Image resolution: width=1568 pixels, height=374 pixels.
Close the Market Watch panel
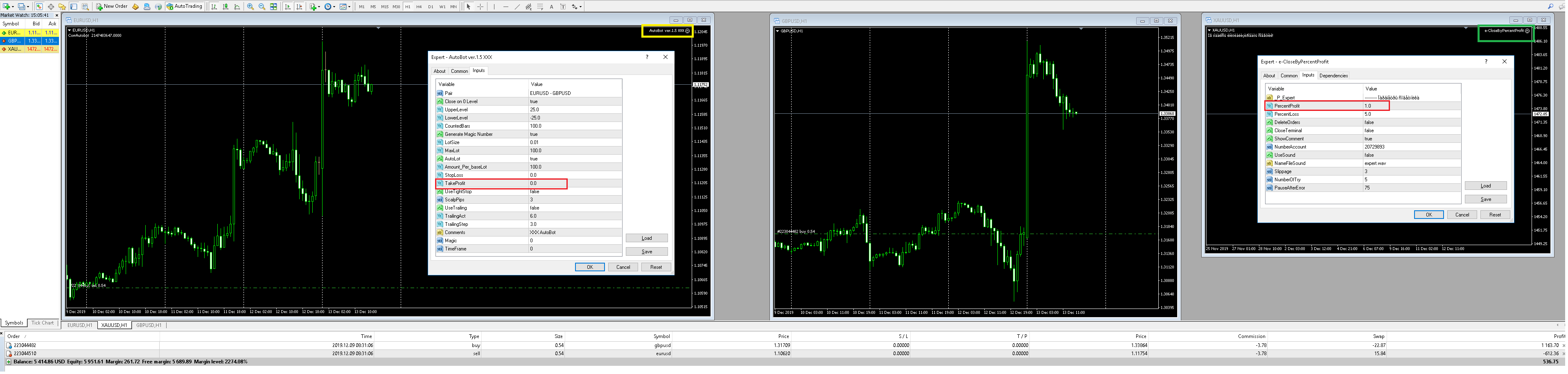56,15
